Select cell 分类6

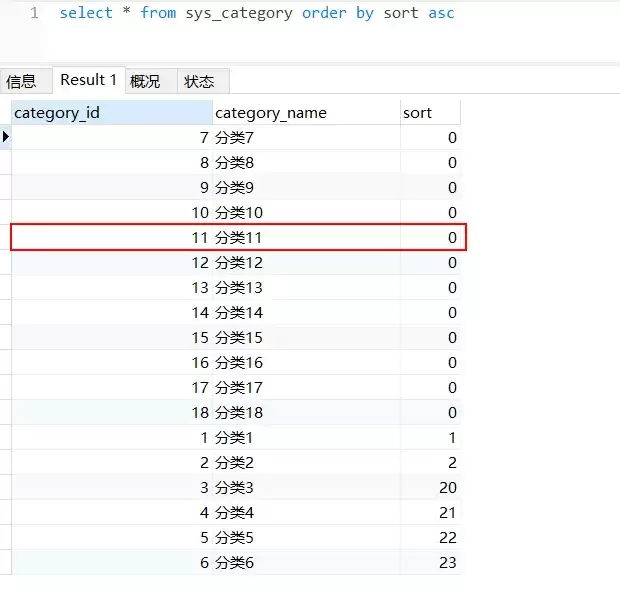click(x=306, y=563)
